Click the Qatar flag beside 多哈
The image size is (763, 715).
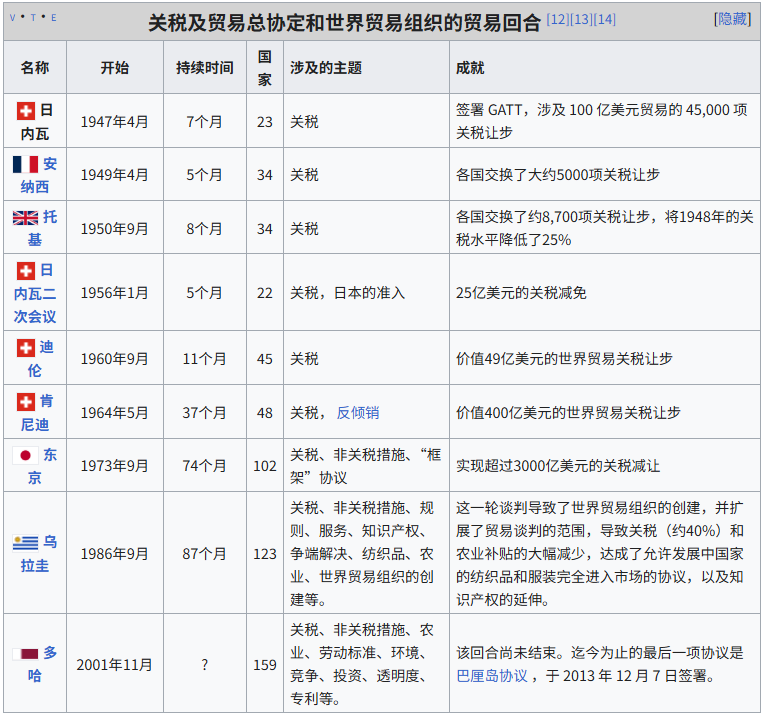click(x=25, y=654)
